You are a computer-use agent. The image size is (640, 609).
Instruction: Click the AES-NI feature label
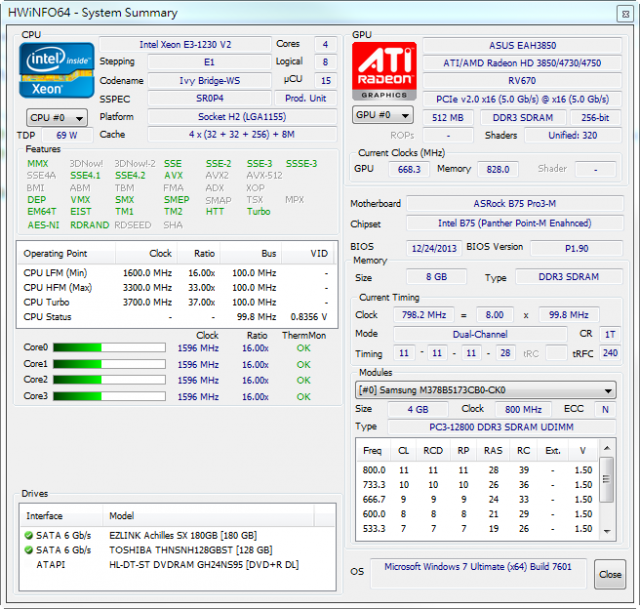tap(43, 225)
